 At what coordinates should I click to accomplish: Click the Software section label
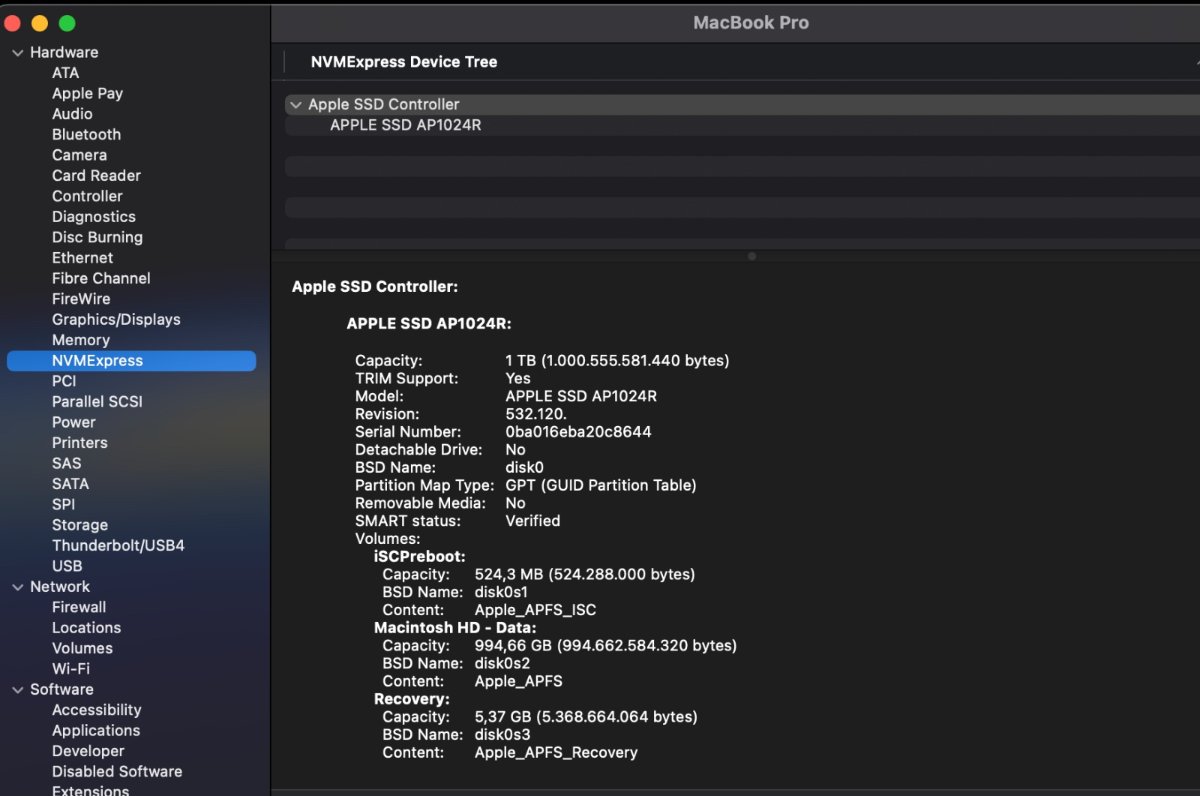[x=62, y=690]
